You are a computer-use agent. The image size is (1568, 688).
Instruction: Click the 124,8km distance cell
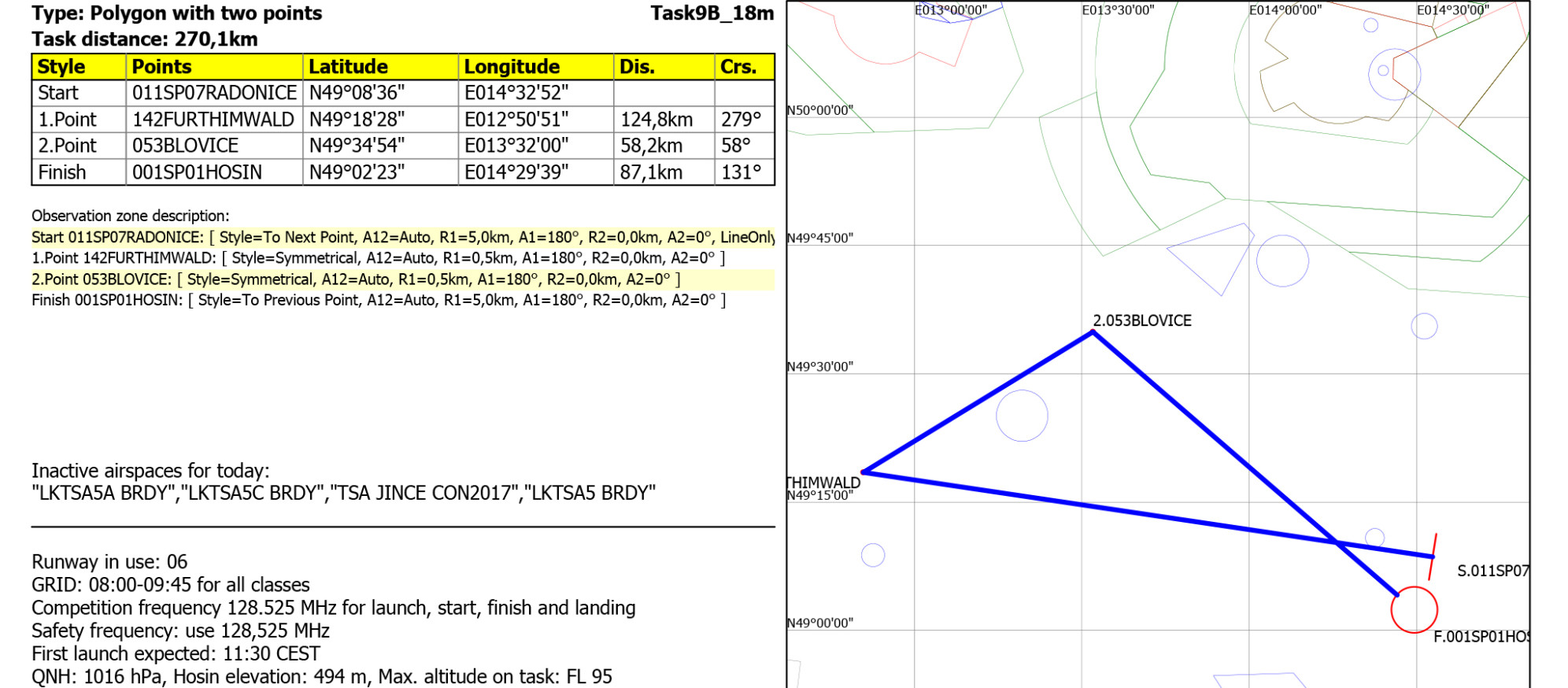coord(656,120)
